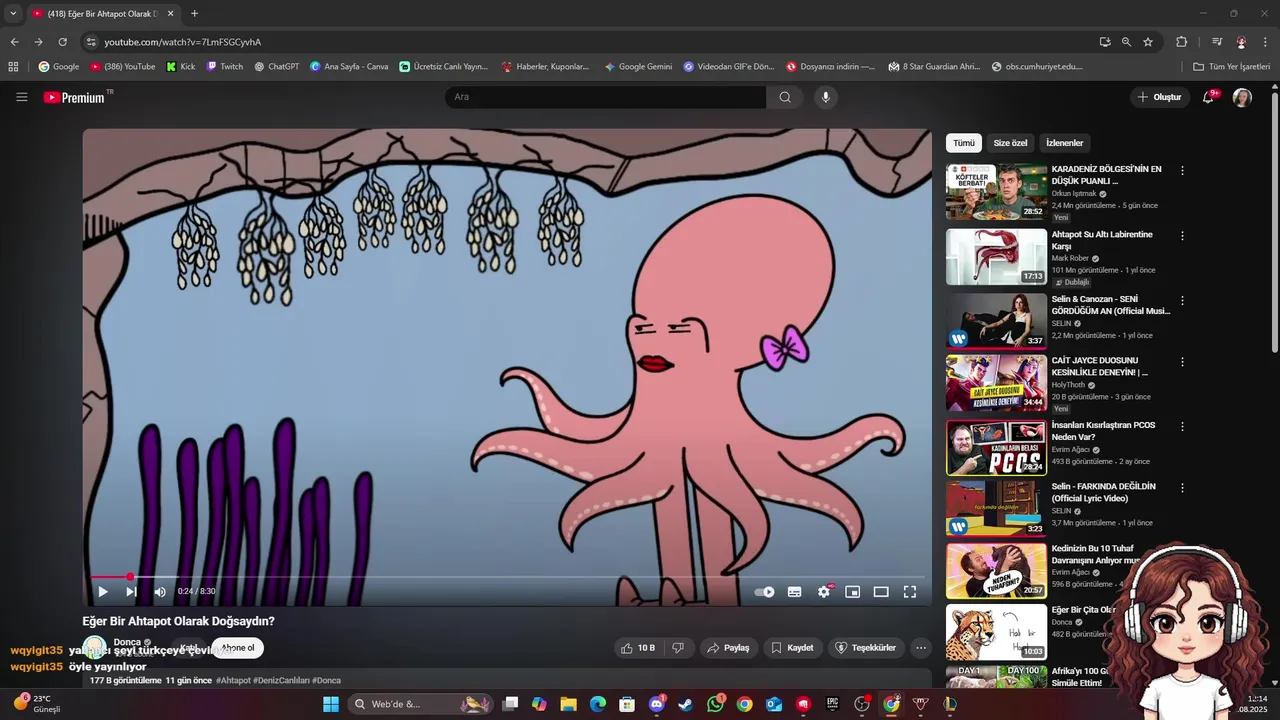Viewport: 1280px width, 720px height.
Task: Open options for Selin & Canozan video
Action: pyautogui.click(x=1182, y=300)
